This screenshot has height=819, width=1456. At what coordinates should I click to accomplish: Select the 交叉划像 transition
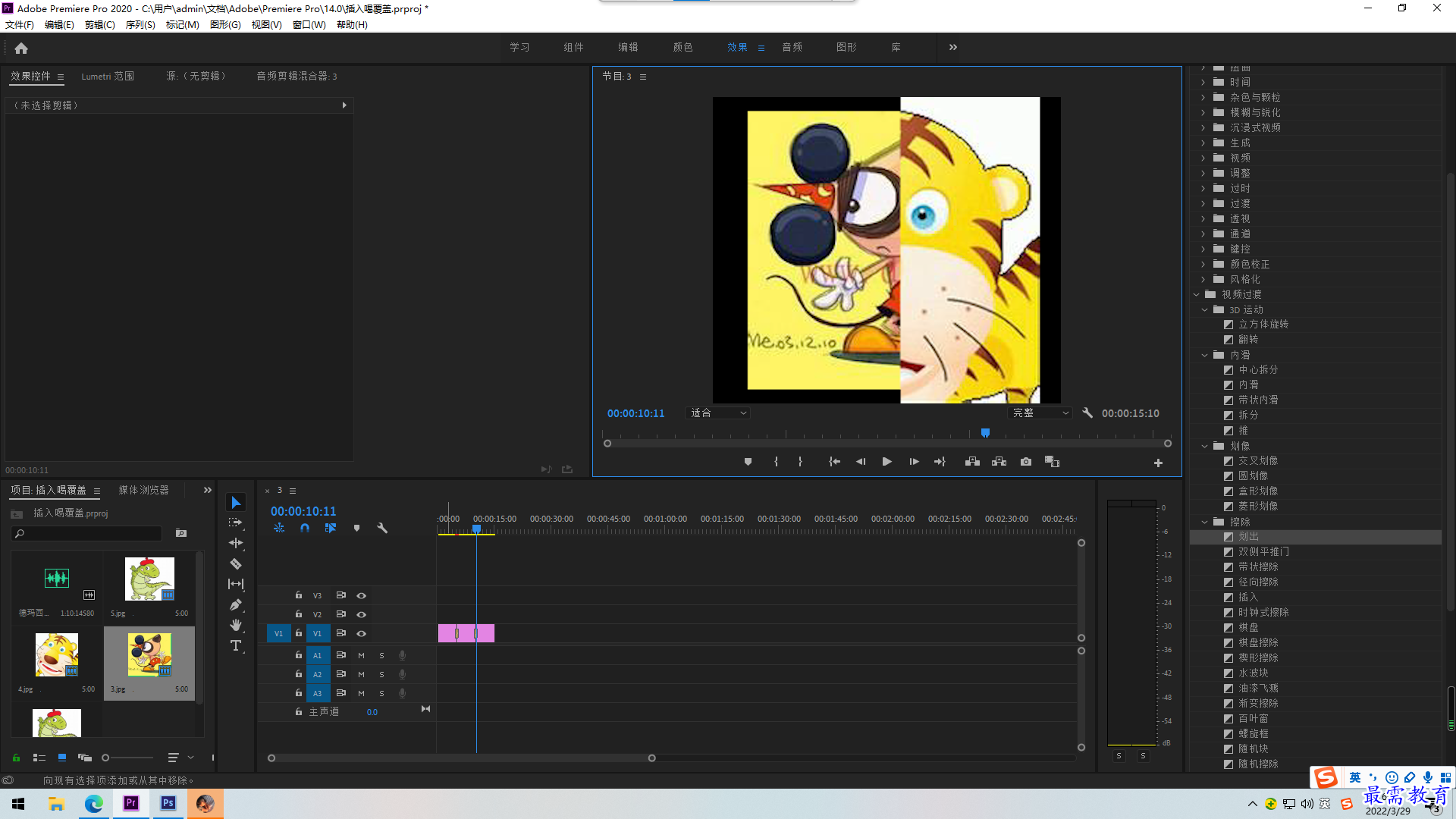coord(1258,460)
